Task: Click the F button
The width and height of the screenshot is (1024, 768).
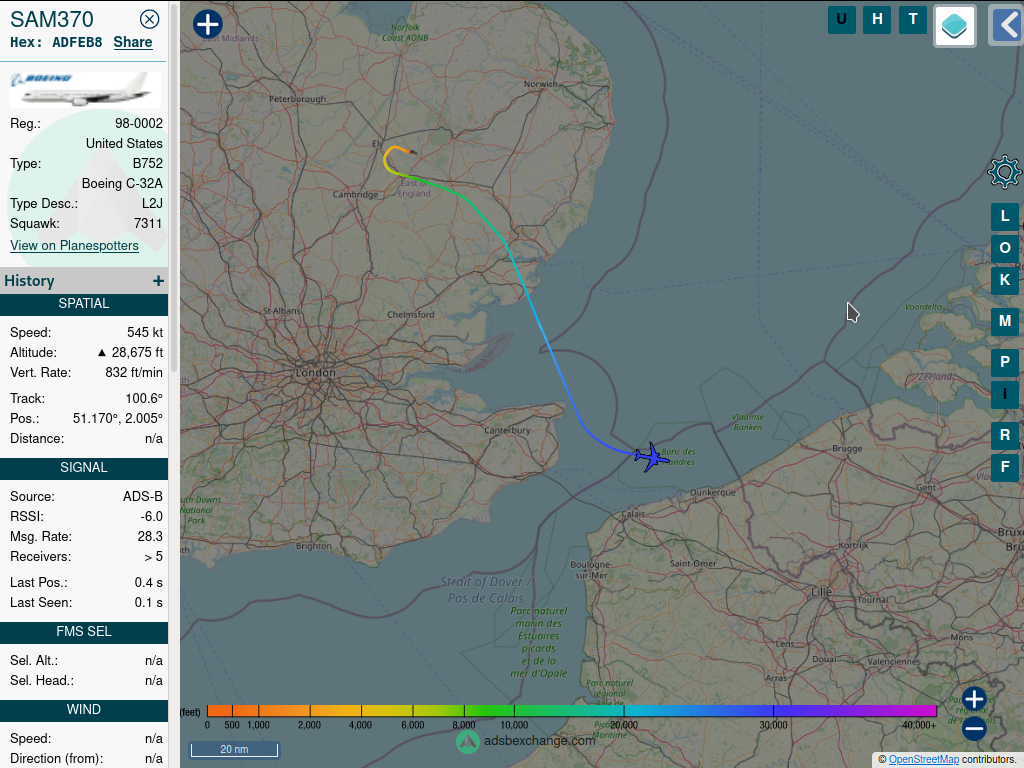Action: [x=1004, y=468]
